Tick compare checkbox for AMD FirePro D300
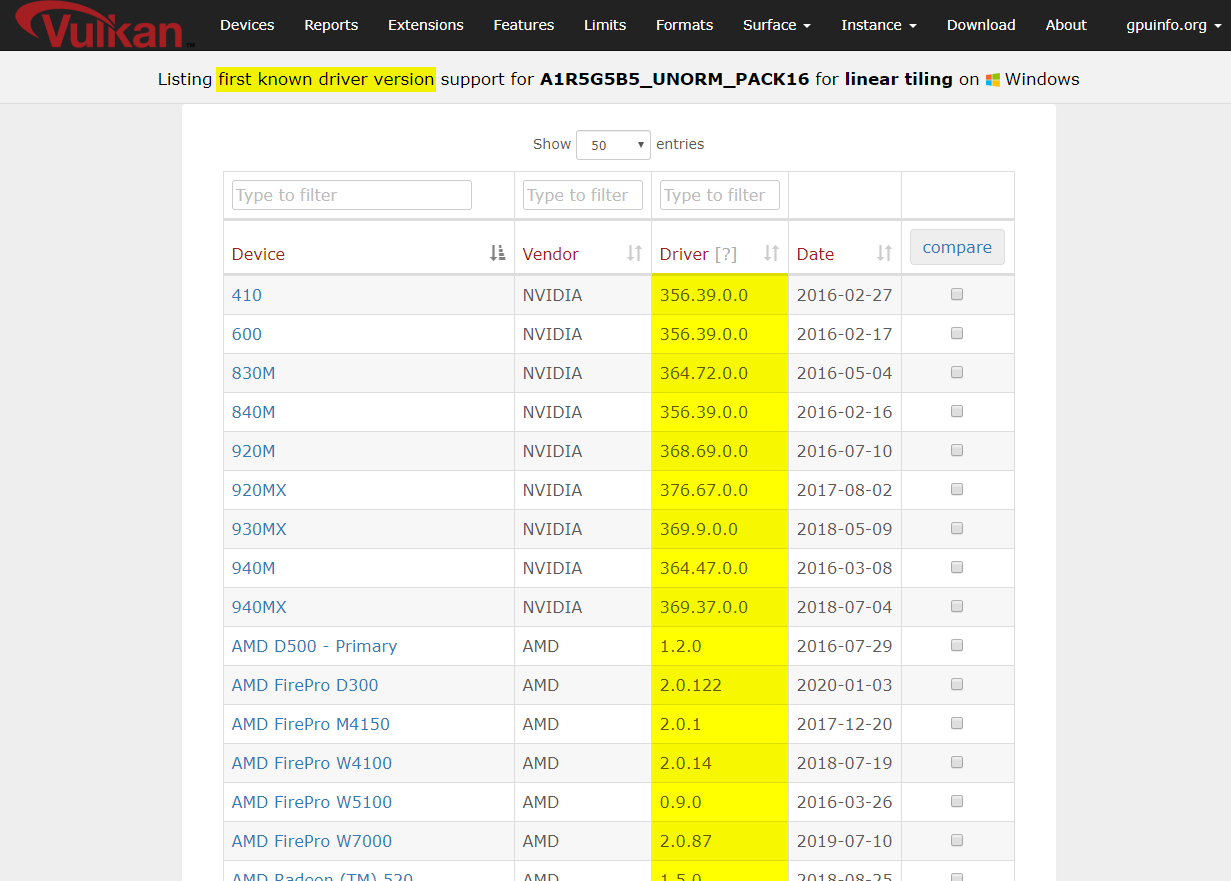Screen dimensions: 1231x881 click(x=957, y=684)
